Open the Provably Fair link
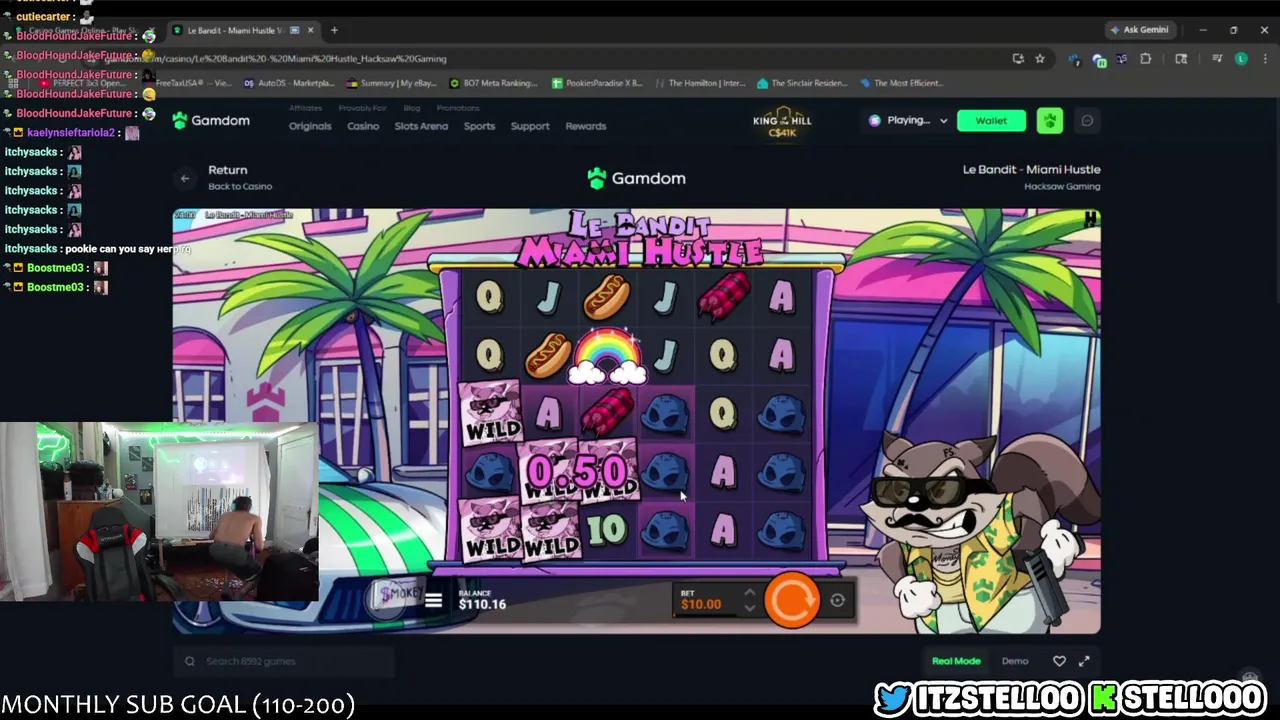The height and width of the screenshot is (720, 1280). (x=362, y=108)
